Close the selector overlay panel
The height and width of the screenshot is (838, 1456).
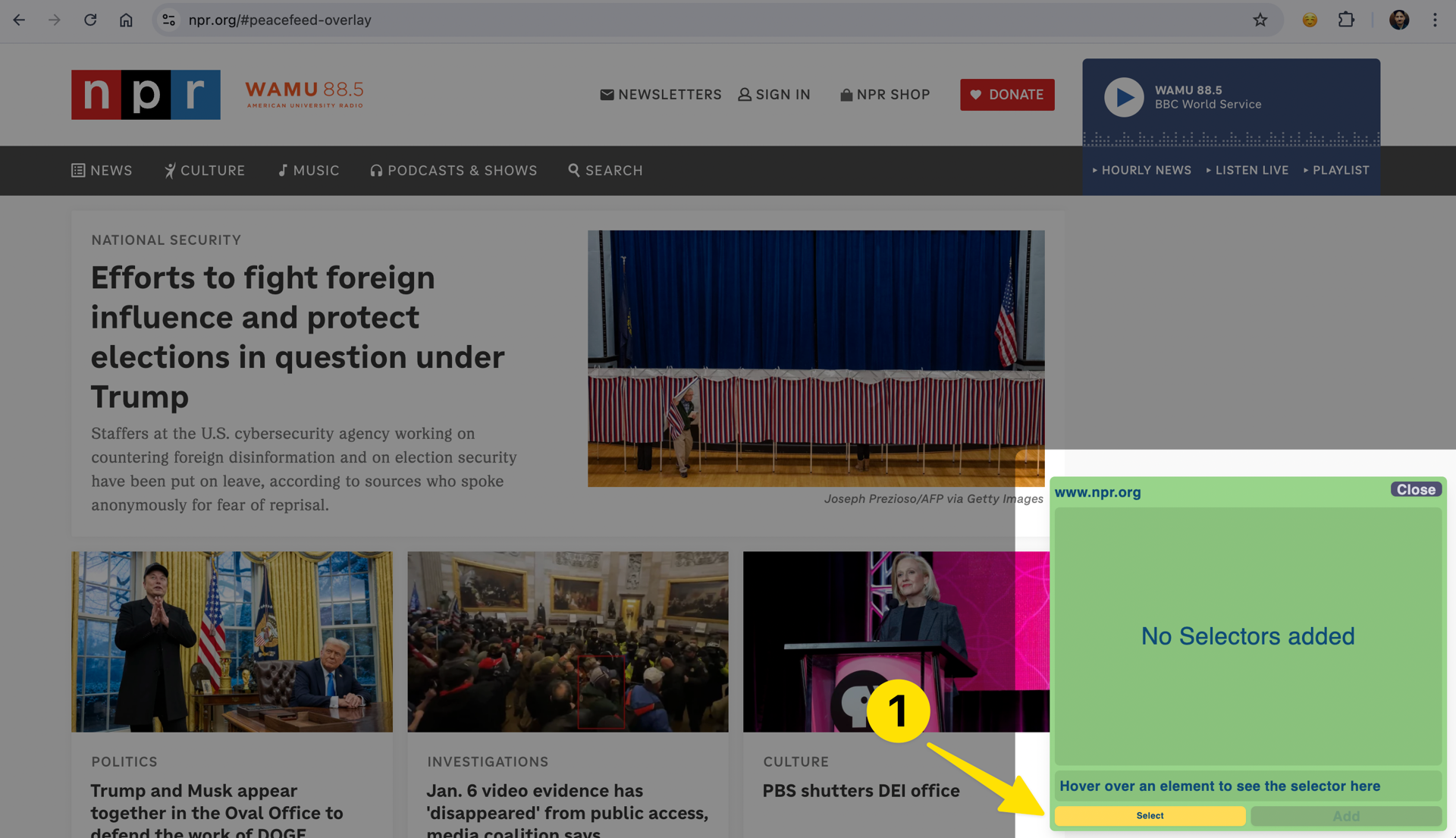[1415, 490]
